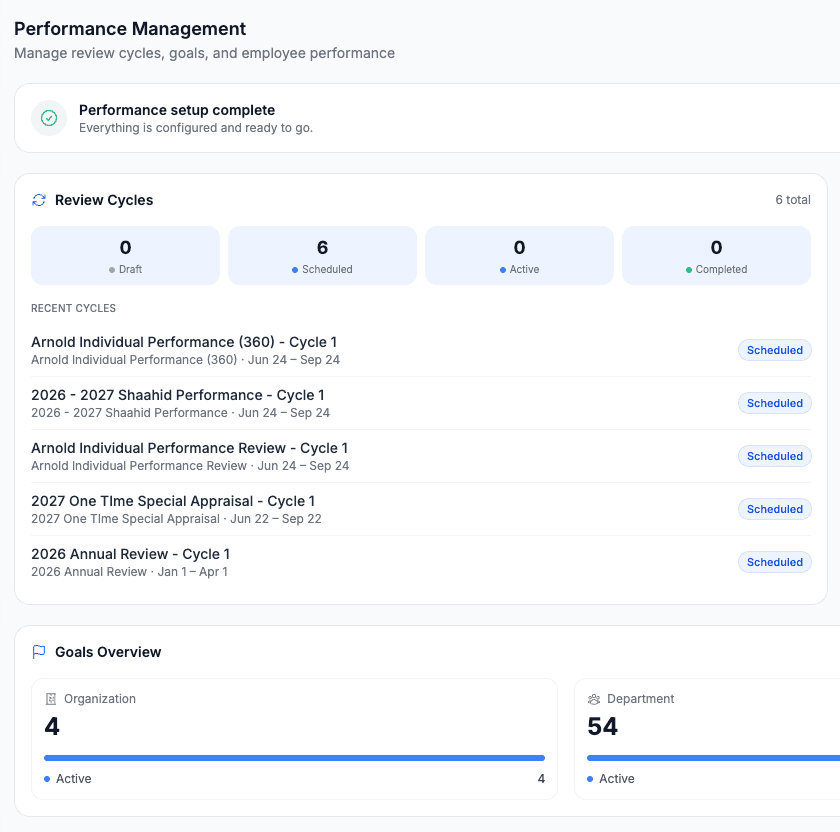The height and width of the screenshot is (832, 840).
Task: Click the Active label under Department goals
Action: pos(617,778)
